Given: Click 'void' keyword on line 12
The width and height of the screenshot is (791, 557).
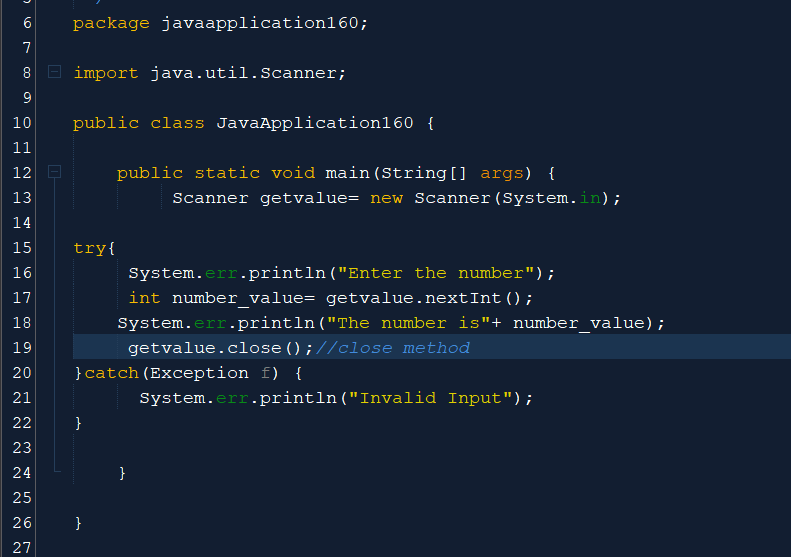Looking at the screenshot, I should [293, 173].
